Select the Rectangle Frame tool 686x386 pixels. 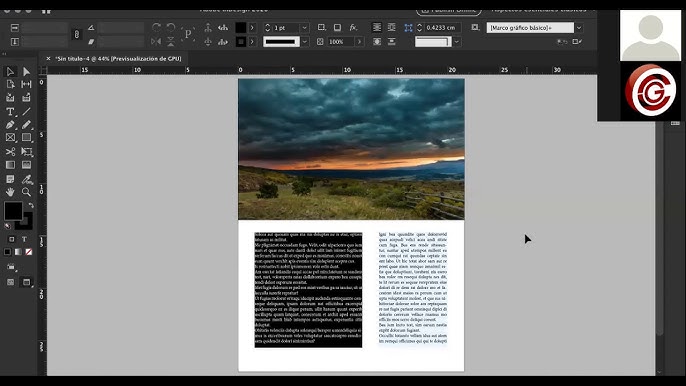10,137
